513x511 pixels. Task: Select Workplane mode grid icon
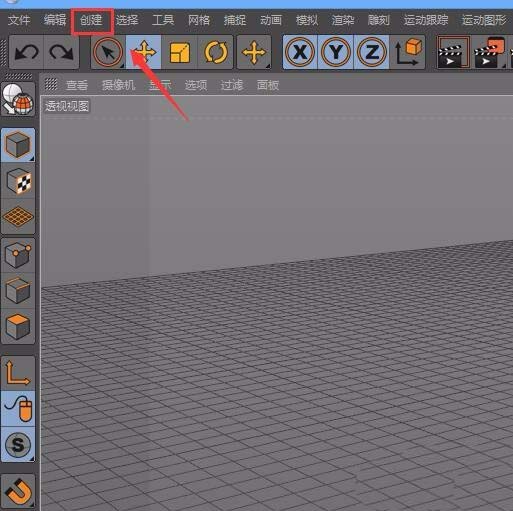point(18,217)
